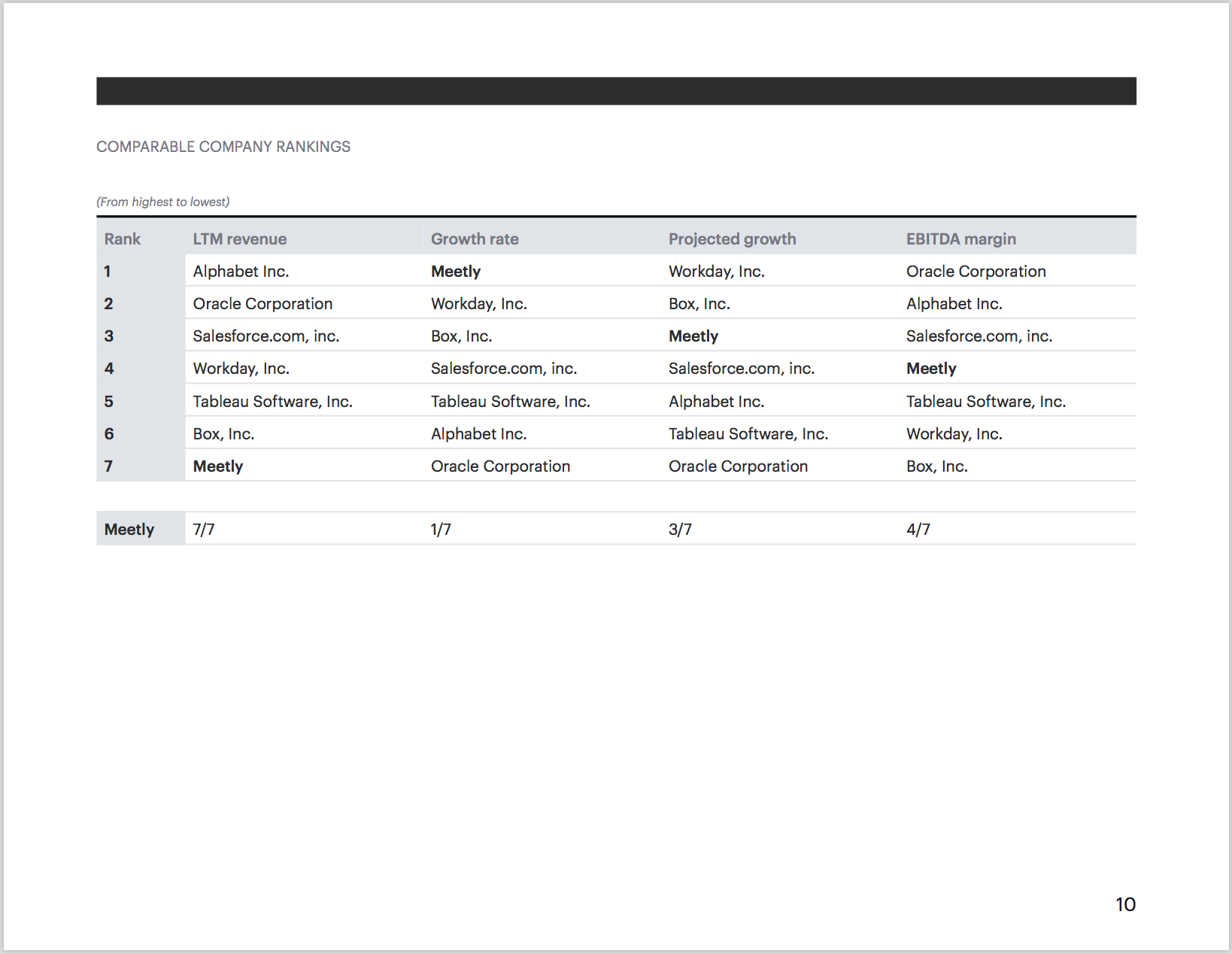Click the COMPARABLE COMPANY RANKINGS heading
Viewport: 1232px width, 954px height.
(223, 147)
